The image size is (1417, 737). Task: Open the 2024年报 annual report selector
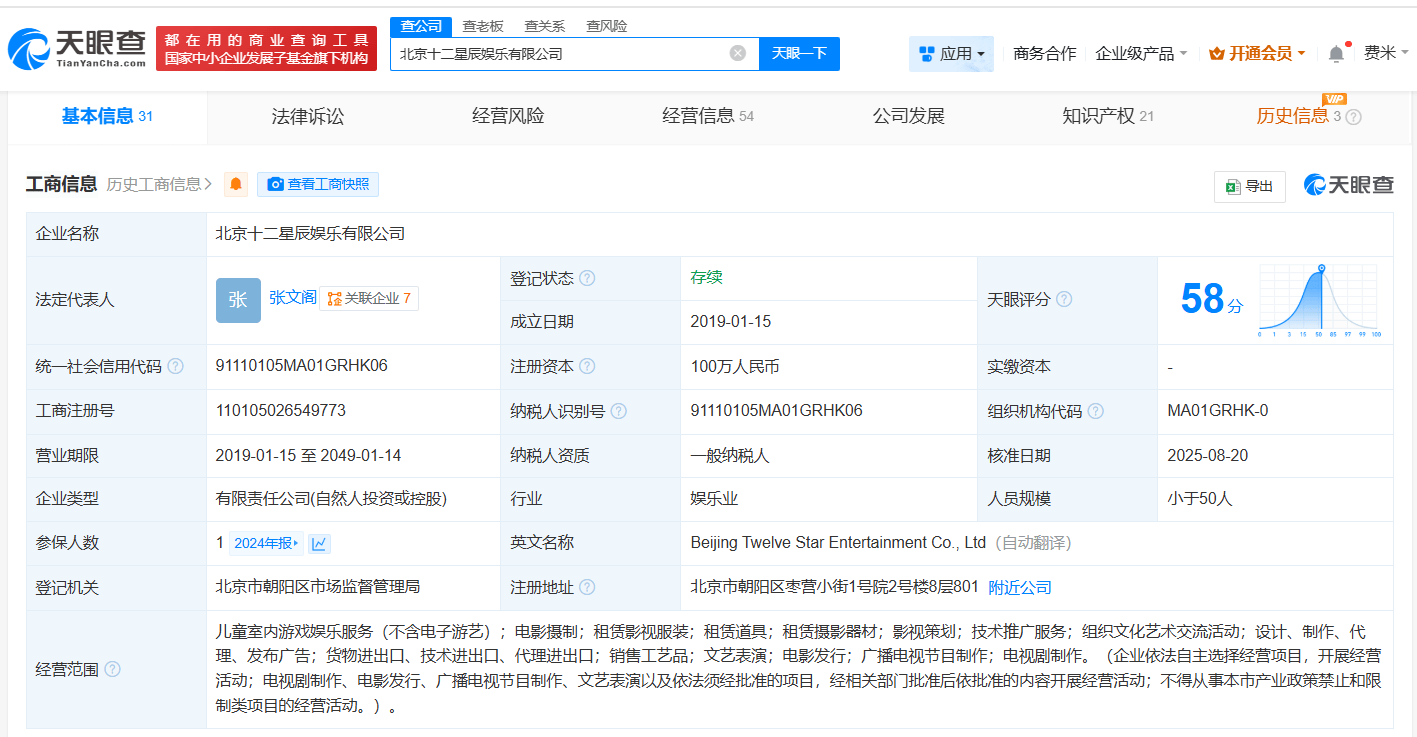pyautogui.click(x=266, y=543)
